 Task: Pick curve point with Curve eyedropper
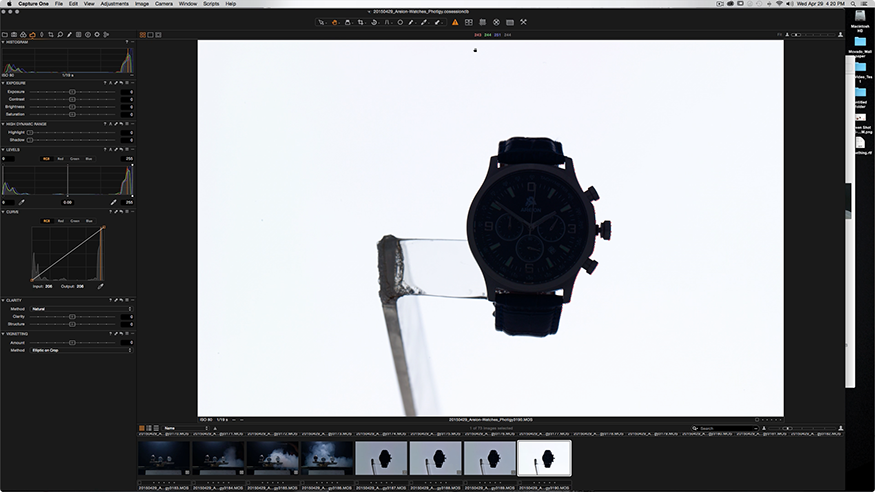100,286
